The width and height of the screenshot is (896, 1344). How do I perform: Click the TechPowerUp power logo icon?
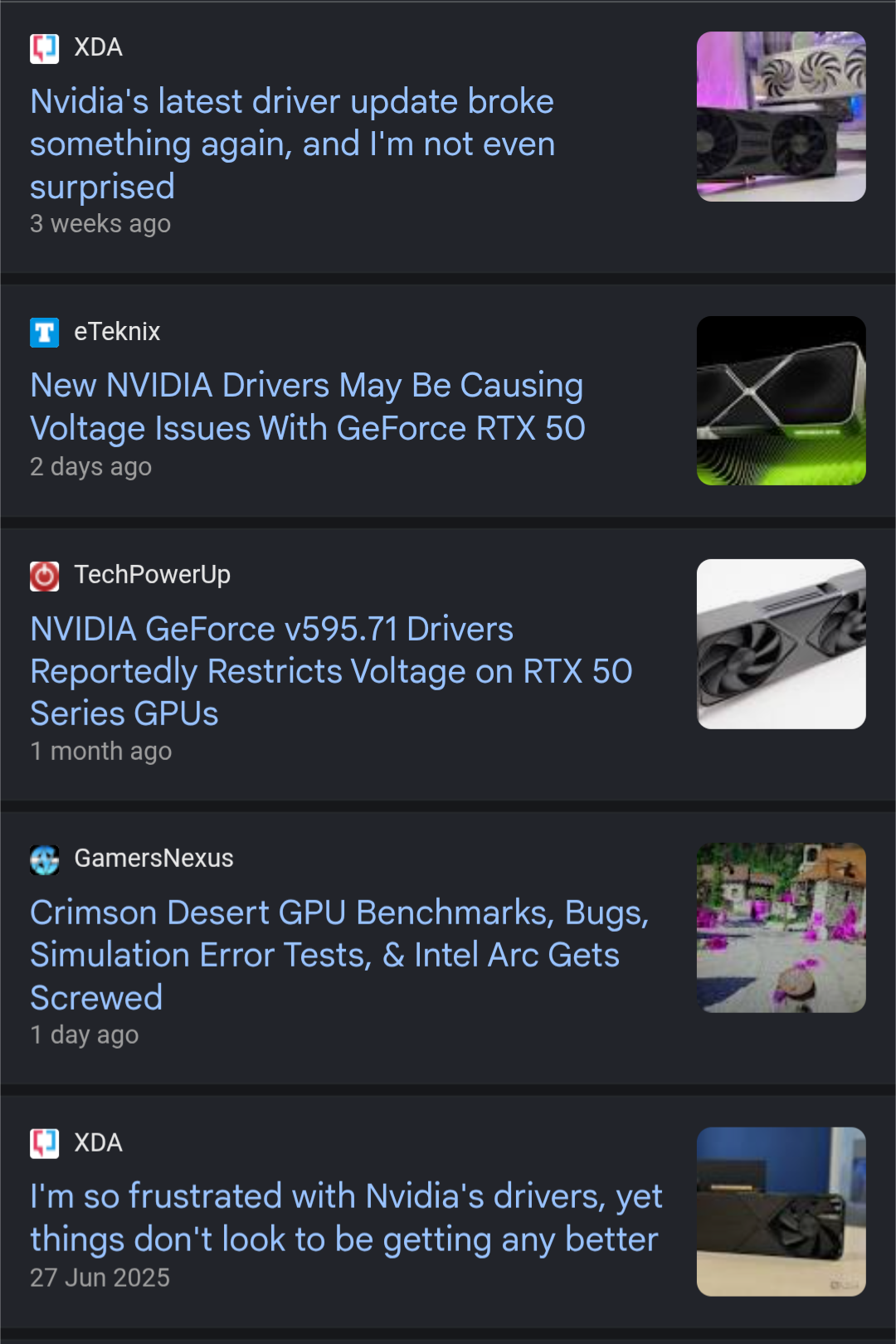click(45, 576)
